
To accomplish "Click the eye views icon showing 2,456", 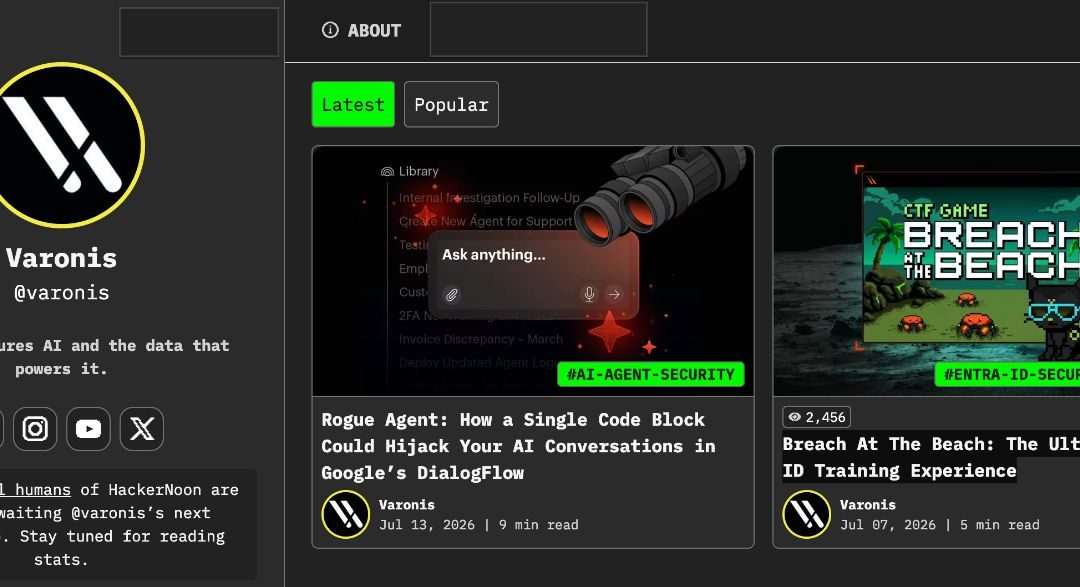I will [x=795, y=417].
